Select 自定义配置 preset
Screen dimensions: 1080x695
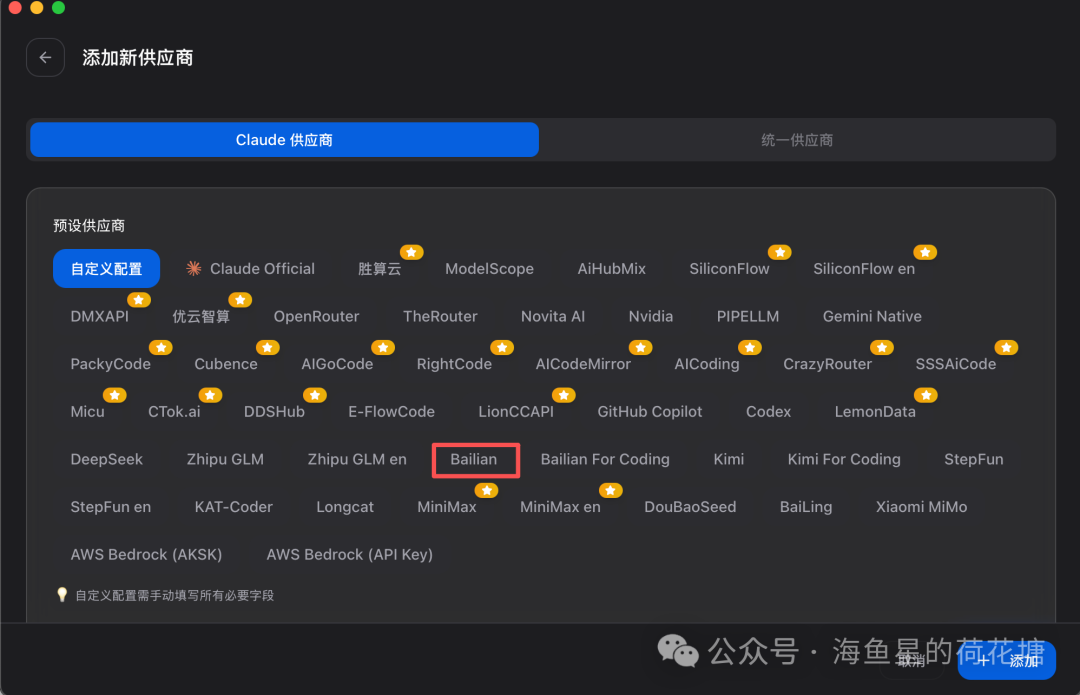click(x=107, y=269)
